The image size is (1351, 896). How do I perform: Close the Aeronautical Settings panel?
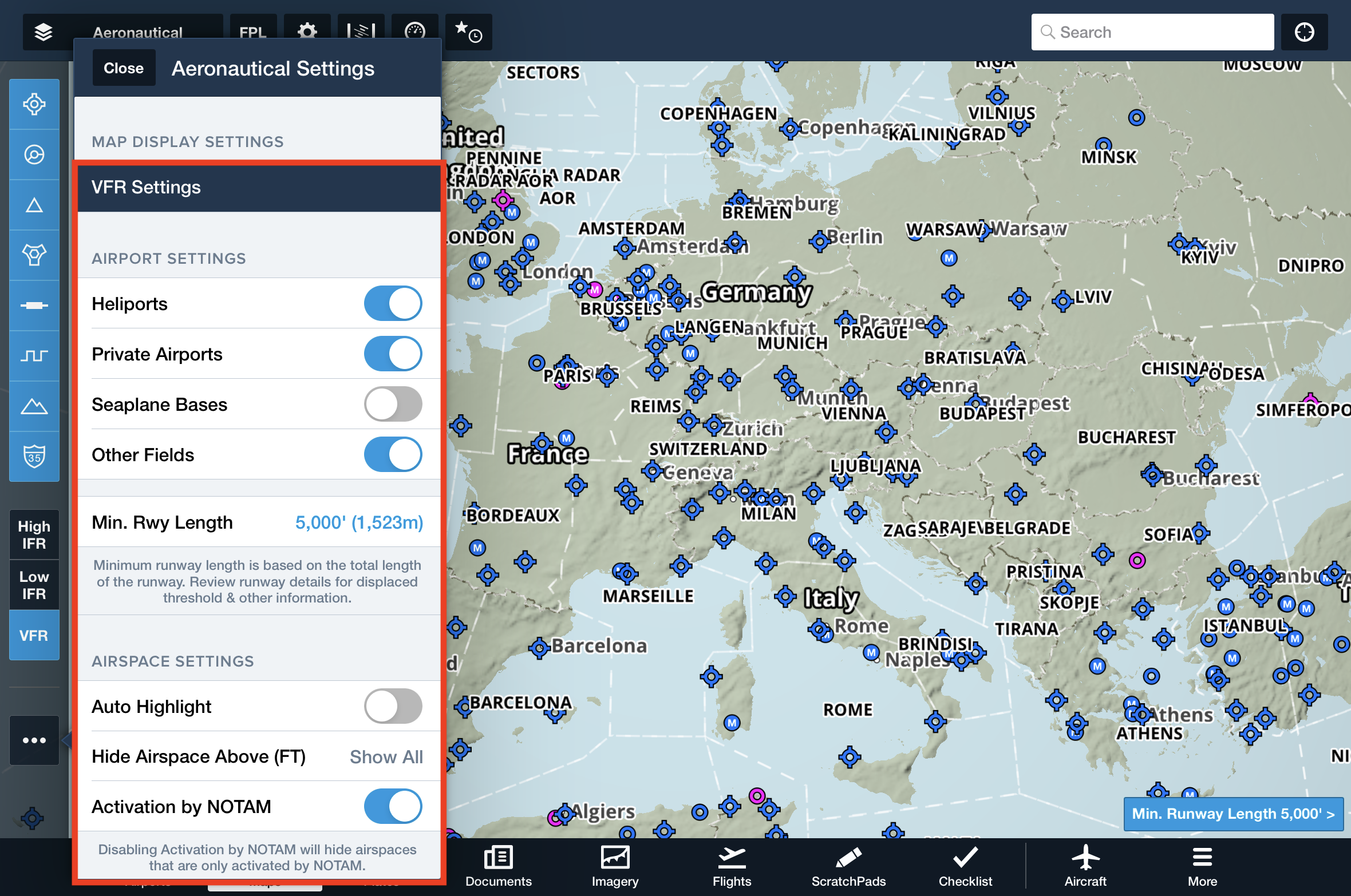(124, 68)
